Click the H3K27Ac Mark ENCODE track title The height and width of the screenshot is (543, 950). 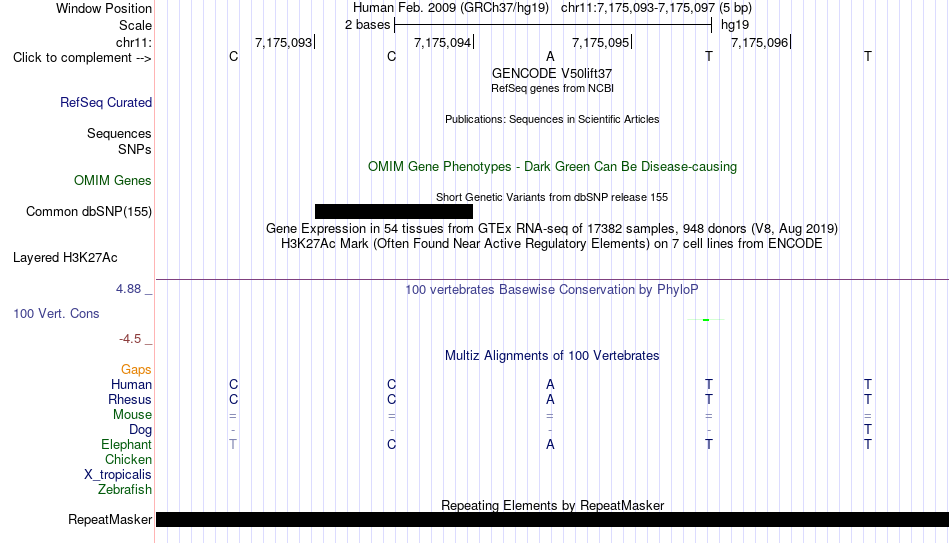pyautogui.click(x=552, y=244)
